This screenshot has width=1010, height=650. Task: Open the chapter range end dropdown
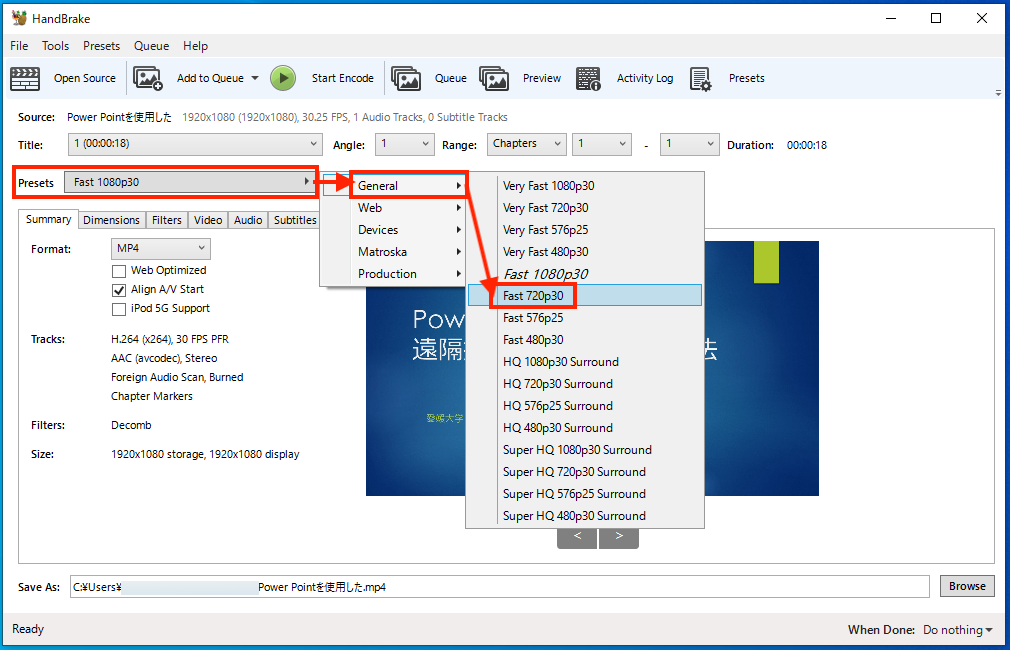point(689,144)
